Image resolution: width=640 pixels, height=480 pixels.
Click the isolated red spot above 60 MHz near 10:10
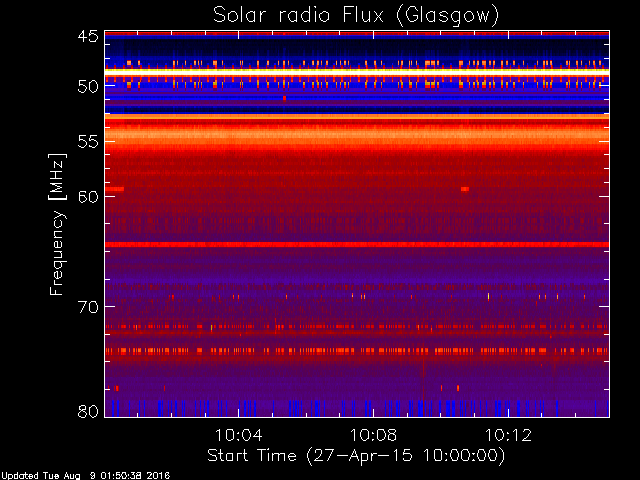tap(465, 189)
